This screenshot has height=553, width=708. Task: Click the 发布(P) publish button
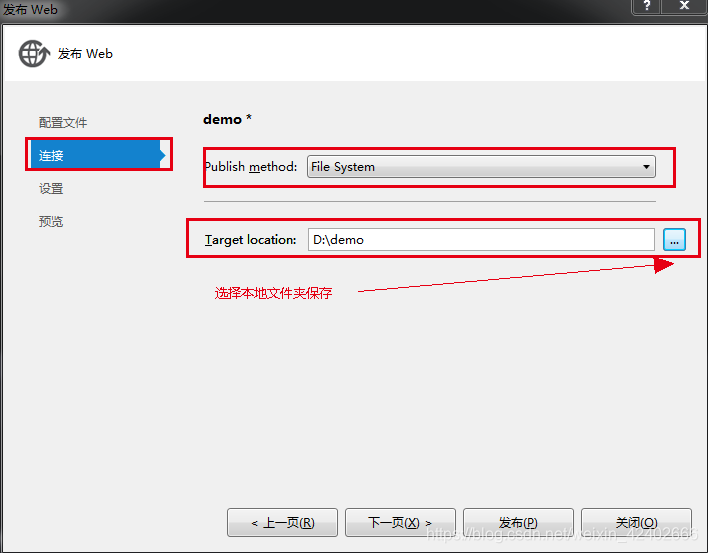pos(518,522)
